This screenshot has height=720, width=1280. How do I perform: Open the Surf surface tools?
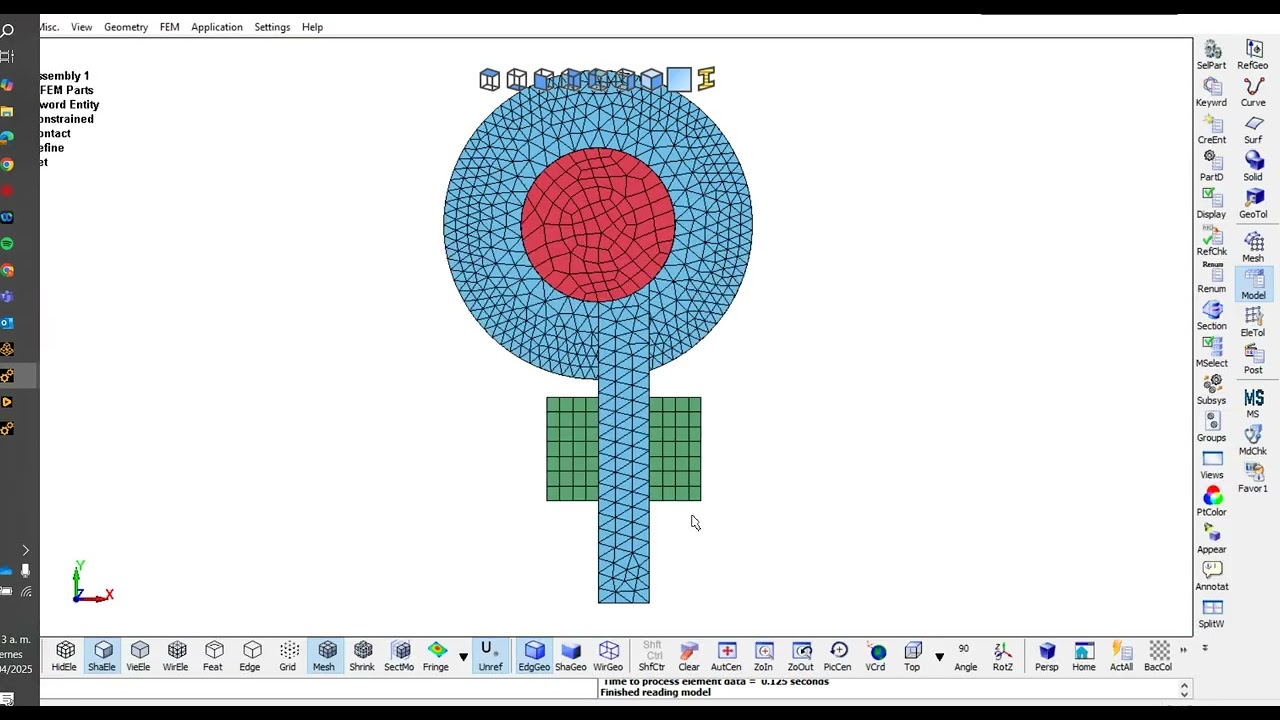1253,130
